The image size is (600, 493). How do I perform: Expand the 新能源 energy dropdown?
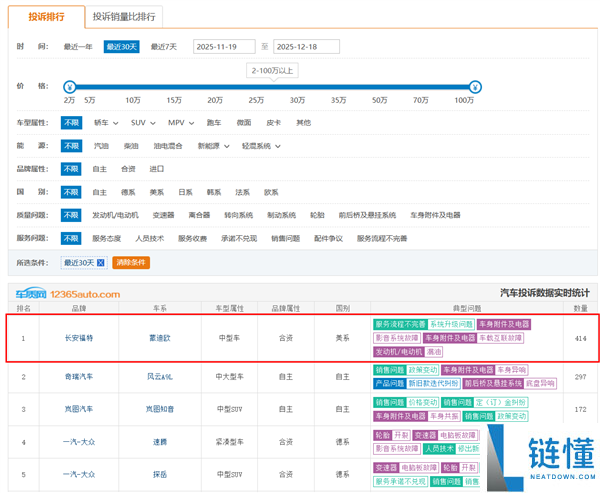pos(215,146)
